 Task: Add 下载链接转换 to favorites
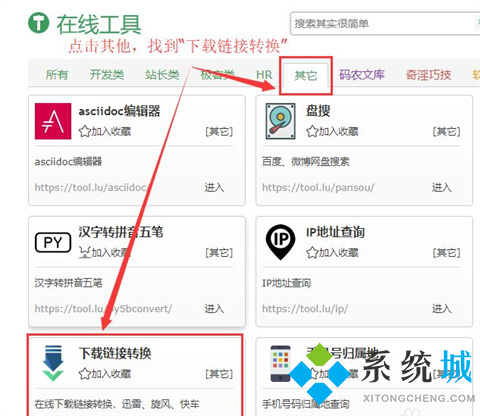(x=105, y=374)
